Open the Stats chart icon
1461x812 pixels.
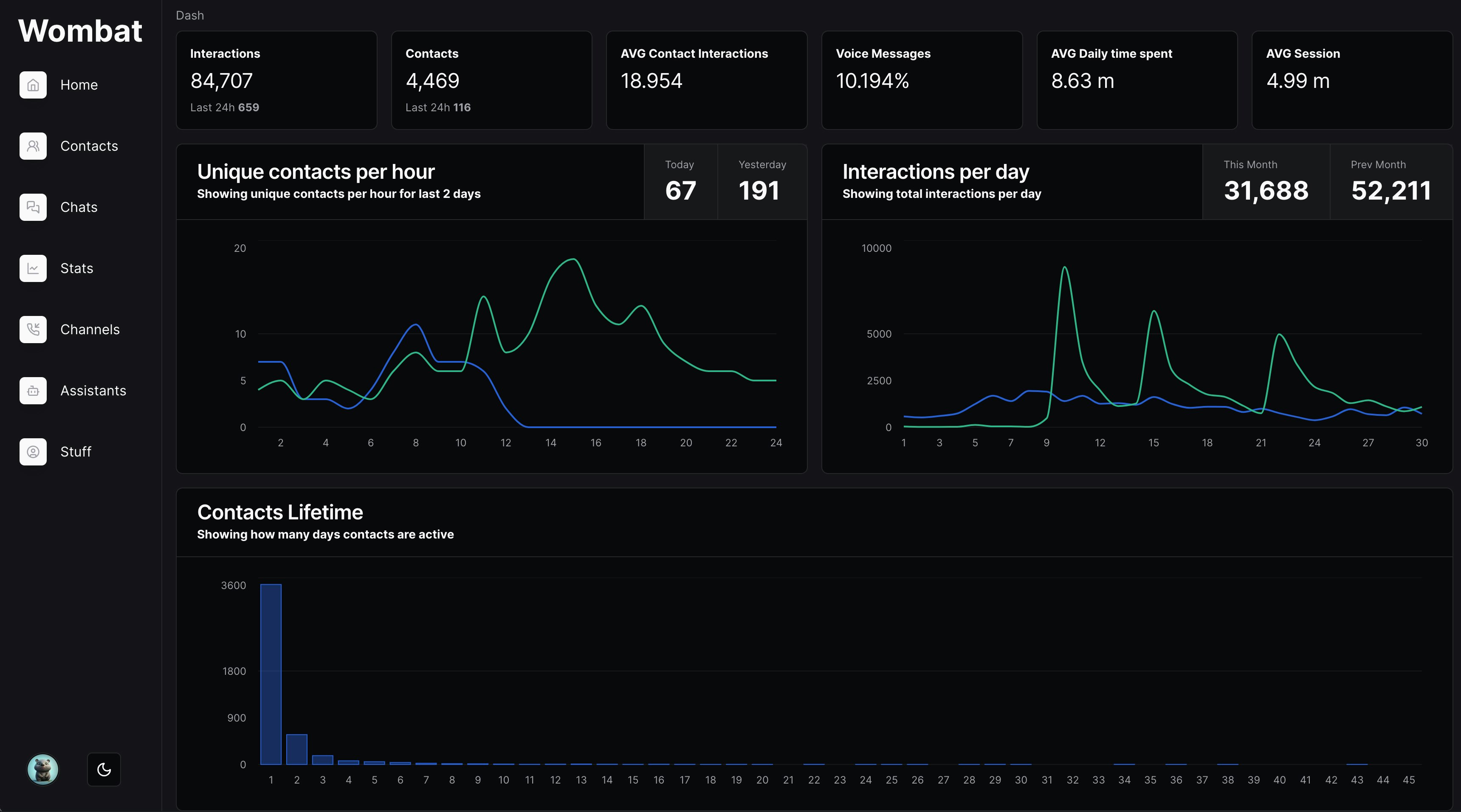33,269
